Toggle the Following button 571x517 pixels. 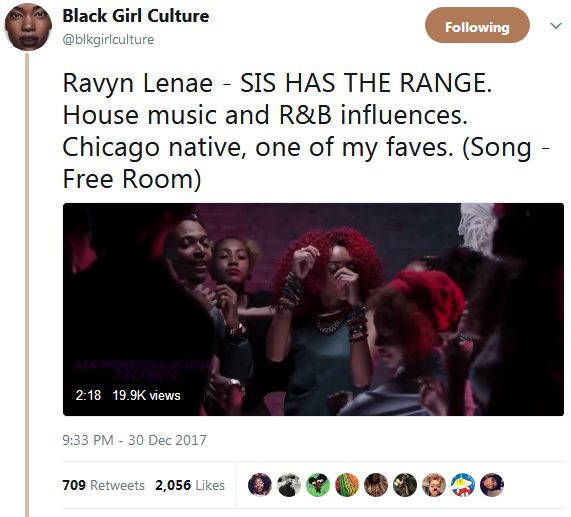point(477,25)
